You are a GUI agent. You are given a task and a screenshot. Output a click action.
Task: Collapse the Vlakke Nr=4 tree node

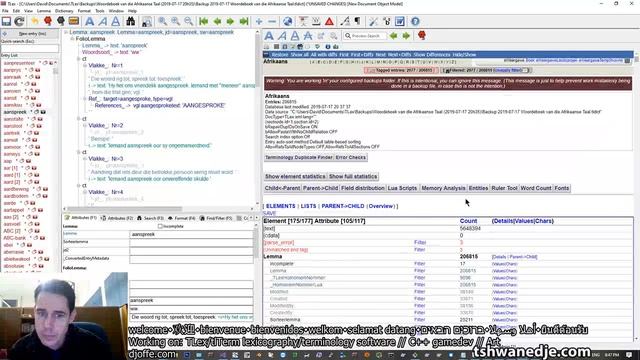(x=85, y=192)
